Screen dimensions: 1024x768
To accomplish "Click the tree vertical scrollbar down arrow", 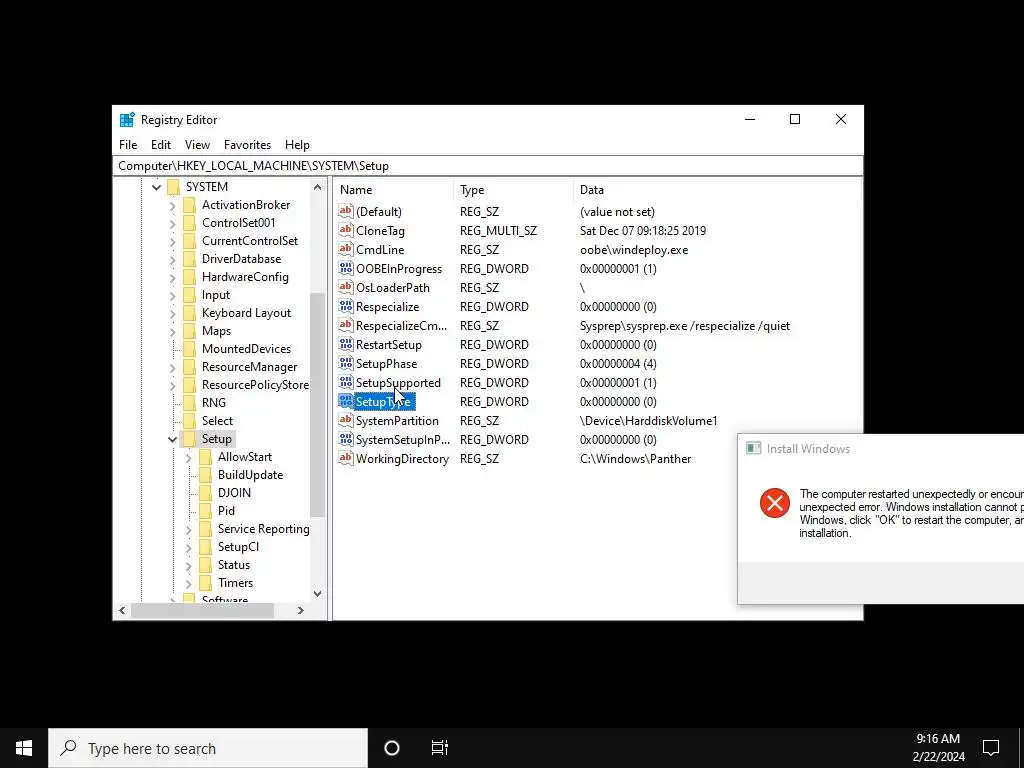I will pos(317,594).
